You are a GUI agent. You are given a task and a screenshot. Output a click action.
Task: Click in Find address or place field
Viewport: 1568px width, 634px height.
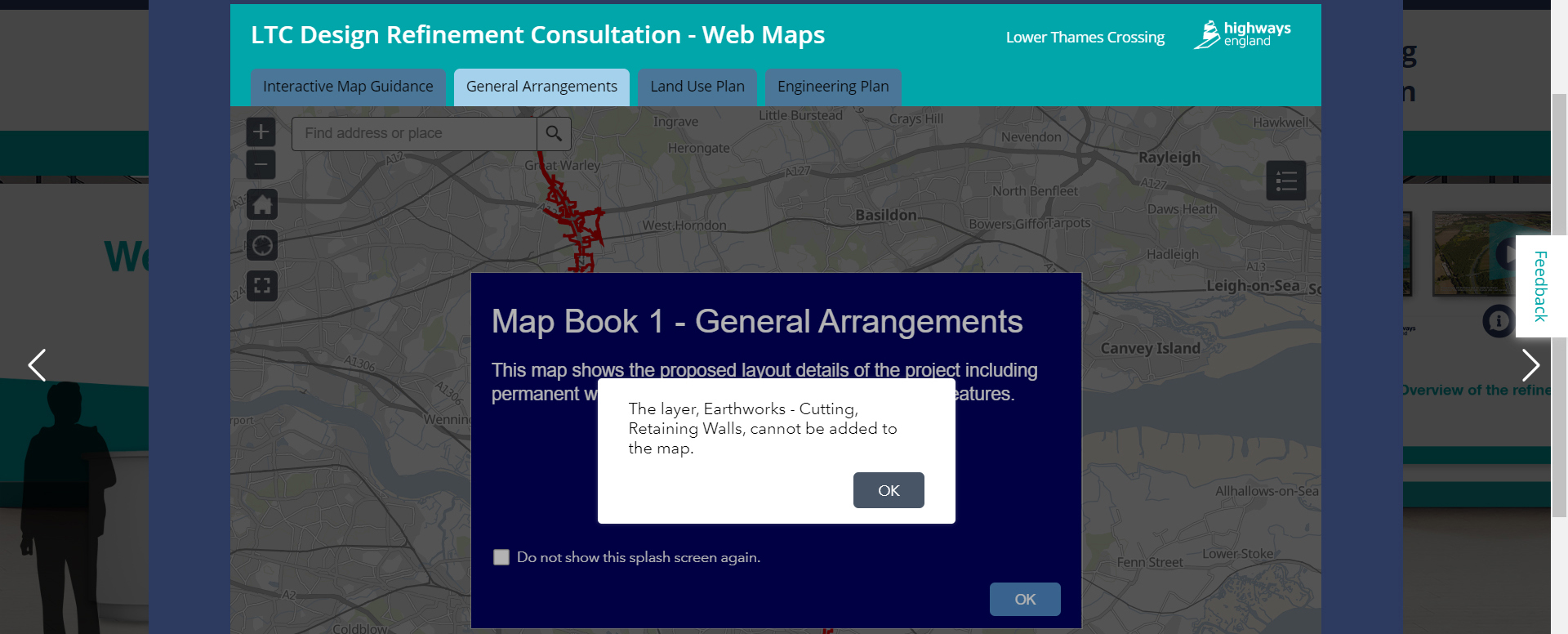point(414,133)
